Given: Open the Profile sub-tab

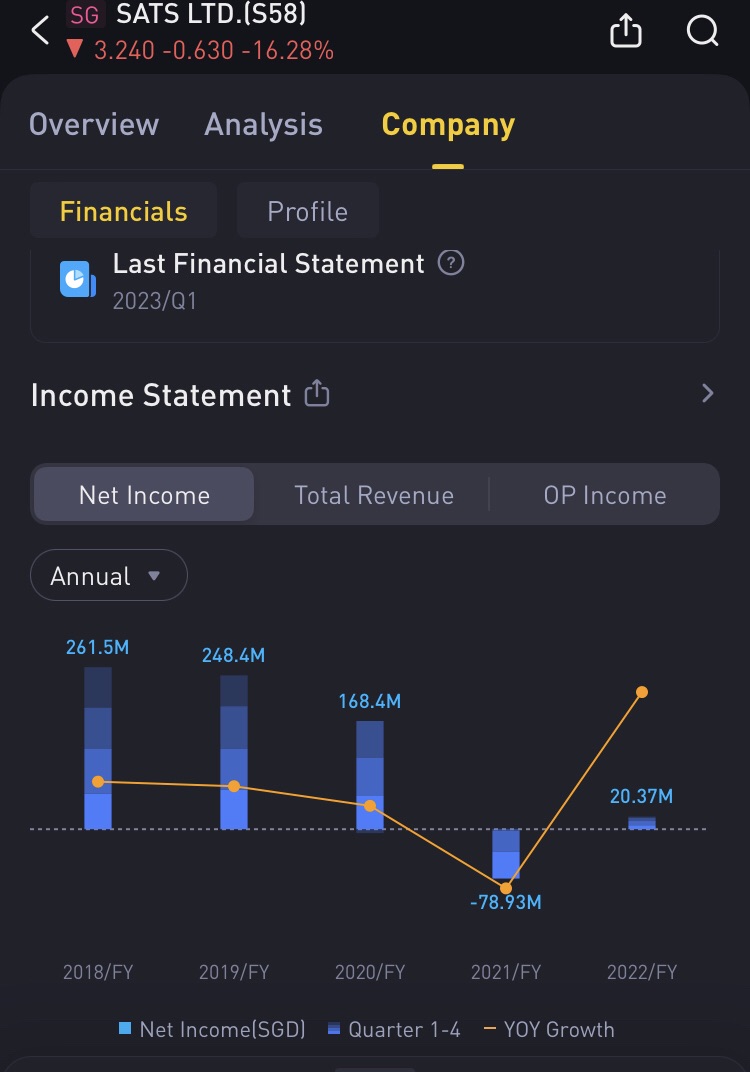Looking at the screenshot, I should click(x=307, y=211).
